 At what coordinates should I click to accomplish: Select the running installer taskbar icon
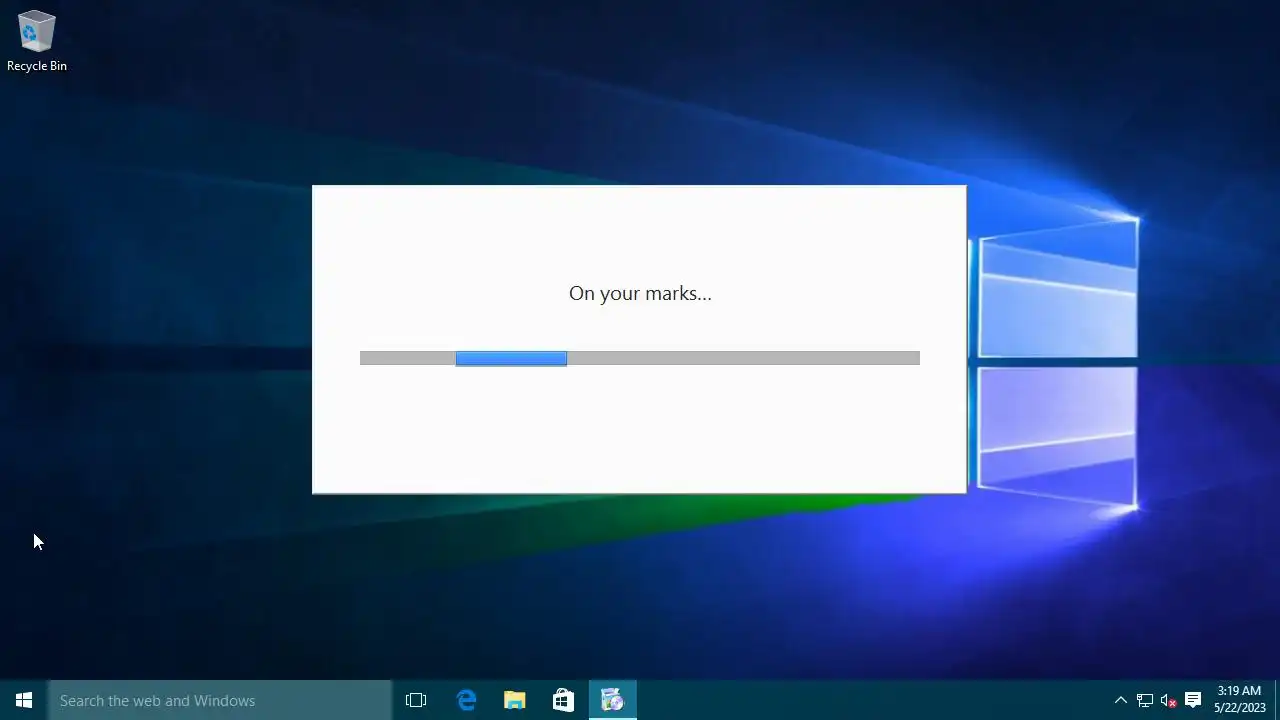612,700
